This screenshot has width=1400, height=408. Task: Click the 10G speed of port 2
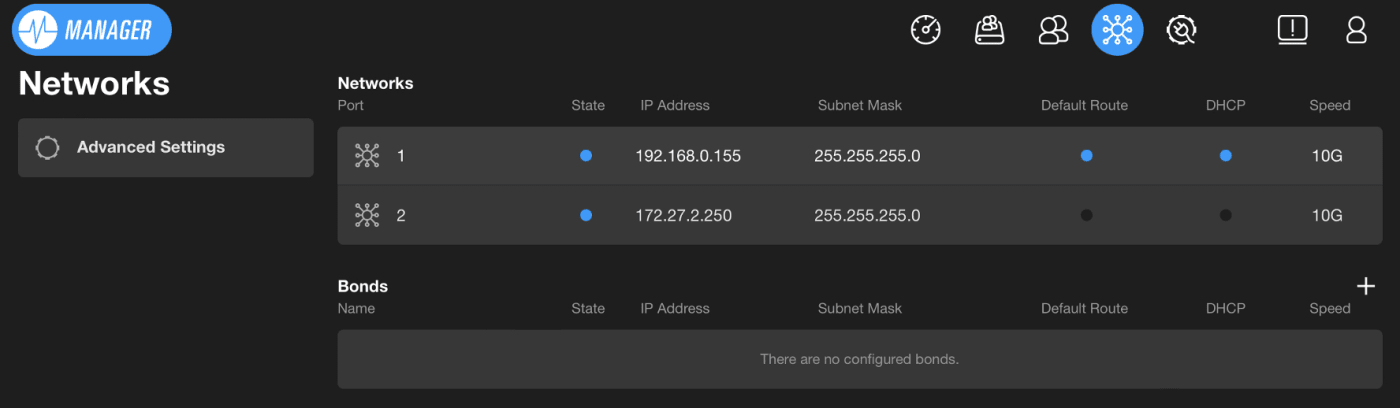pyautogui.click(x=1326, y=215)
